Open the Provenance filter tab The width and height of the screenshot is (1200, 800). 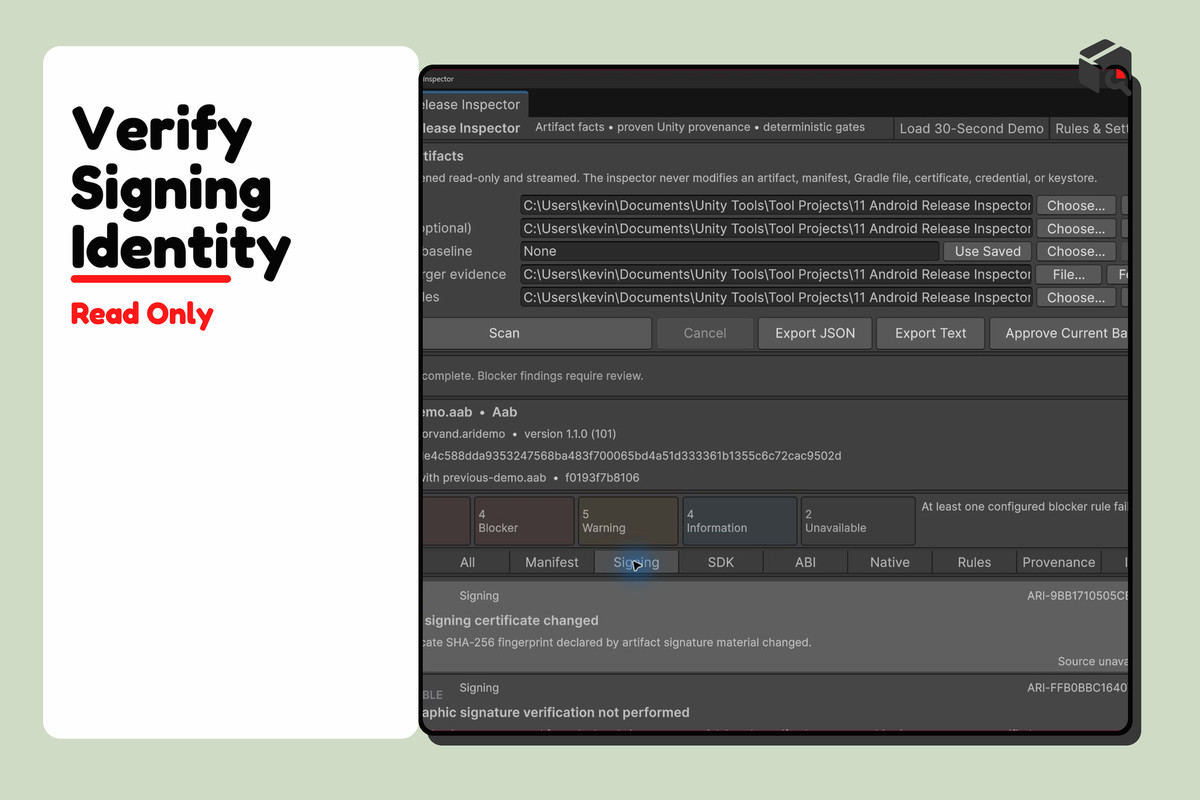point(1059,562)
